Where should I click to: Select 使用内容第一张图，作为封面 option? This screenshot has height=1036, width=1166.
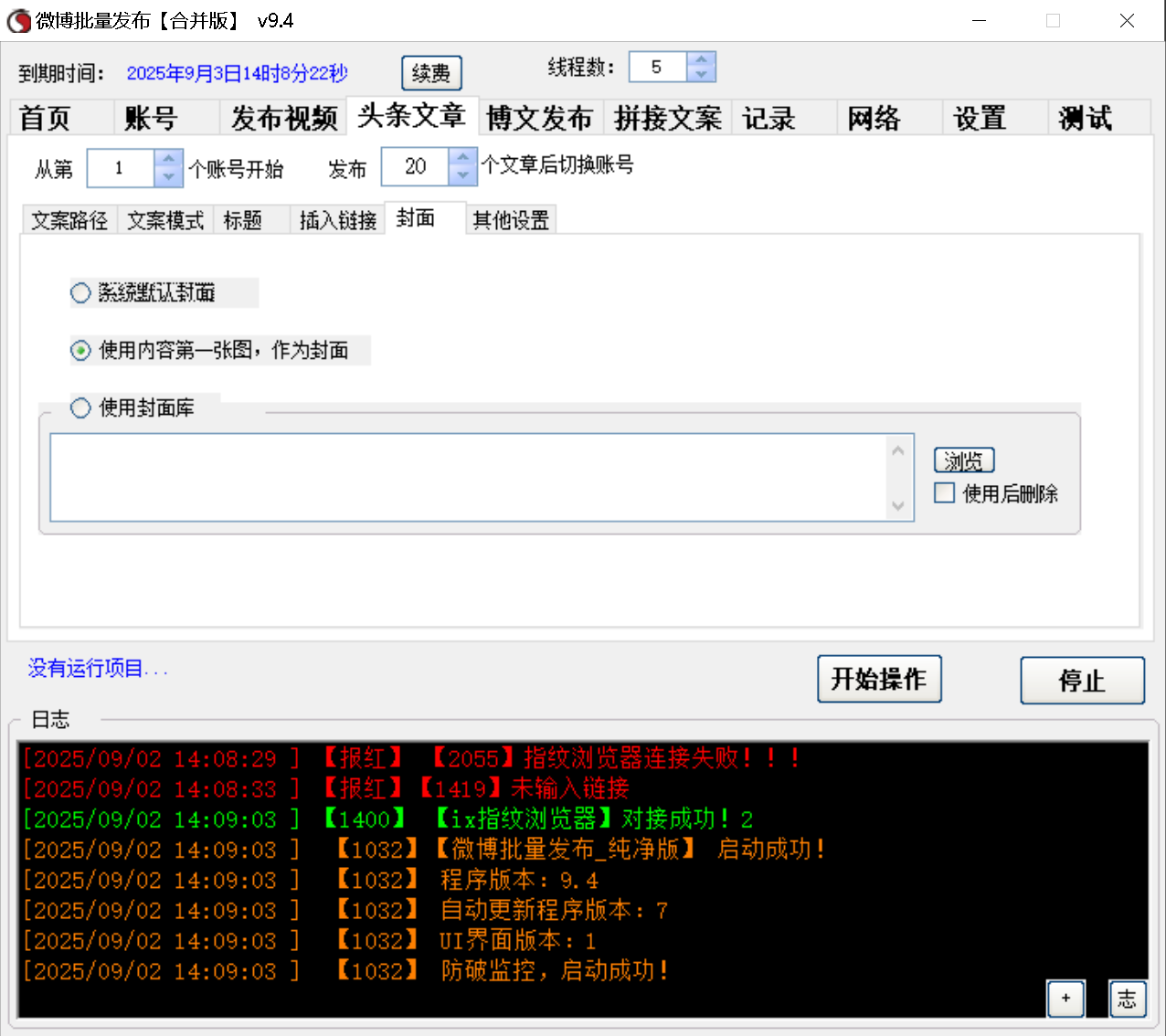79,350
